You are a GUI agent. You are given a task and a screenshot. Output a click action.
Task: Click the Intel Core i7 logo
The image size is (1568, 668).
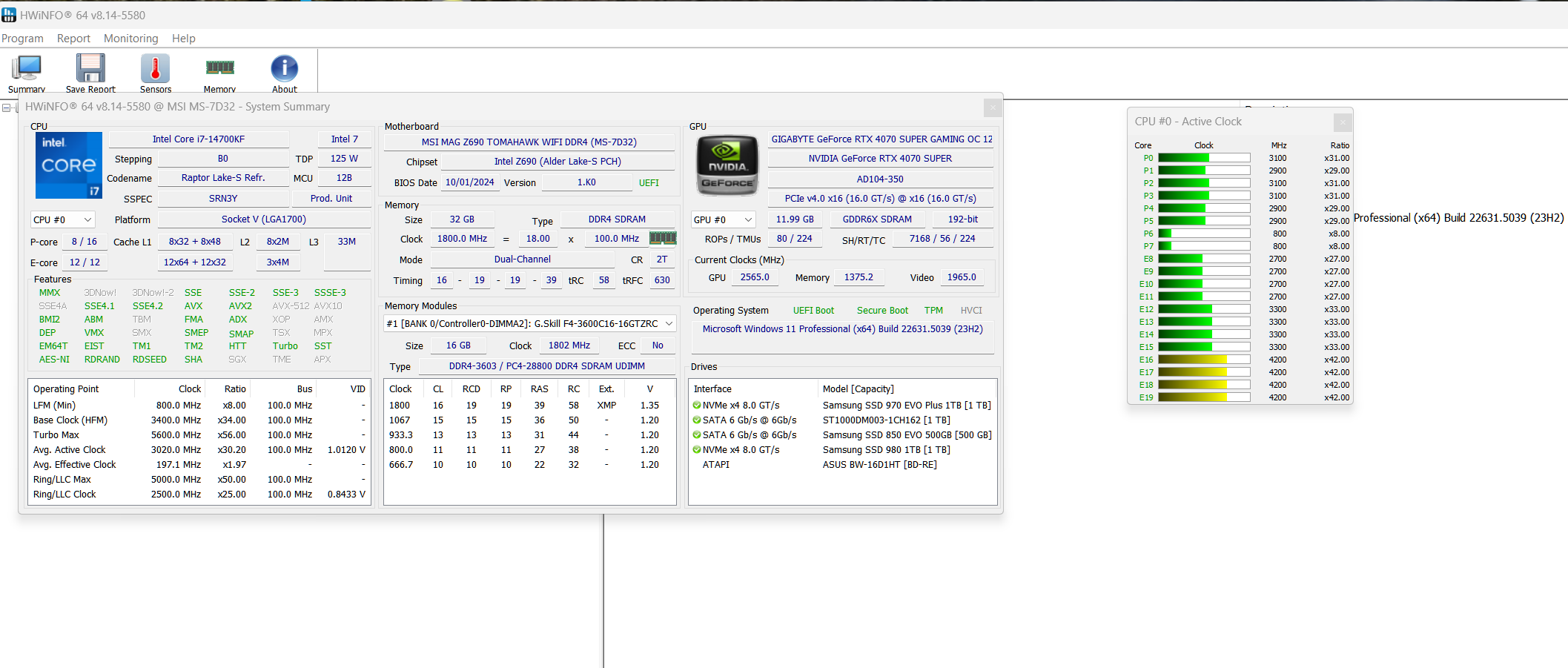pos(69,165)
